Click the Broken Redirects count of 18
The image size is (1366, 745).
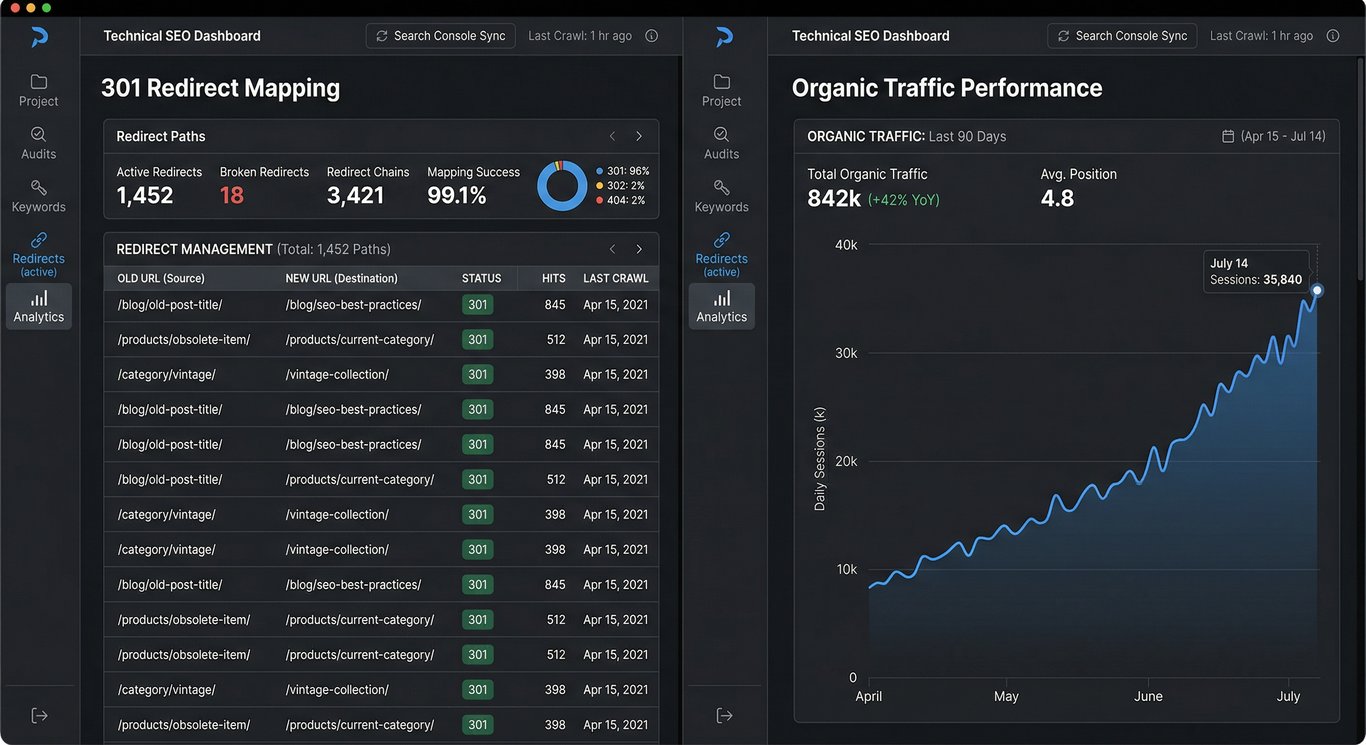coord(231,195)
